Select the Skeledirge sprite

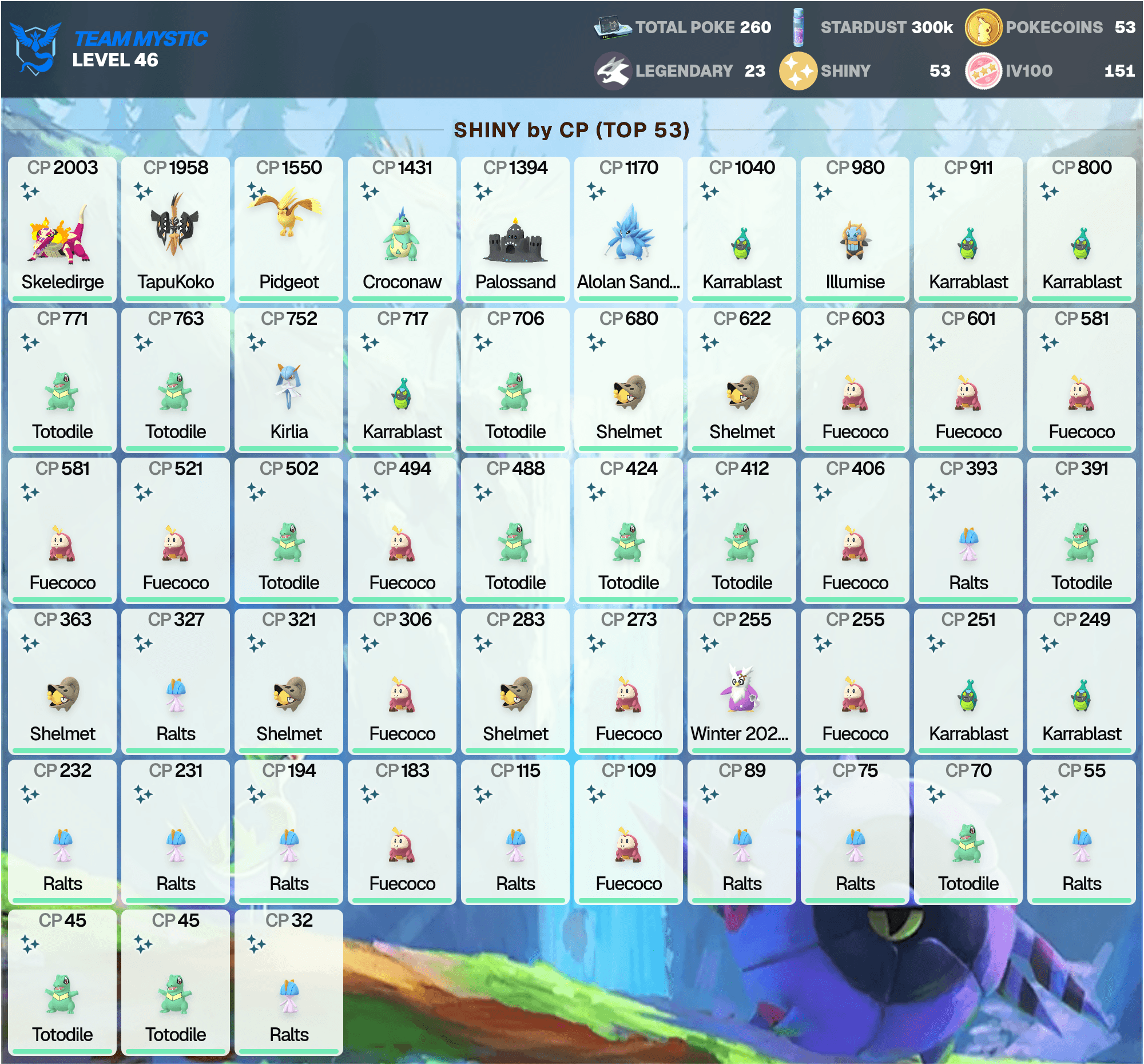tap(60, 235)
